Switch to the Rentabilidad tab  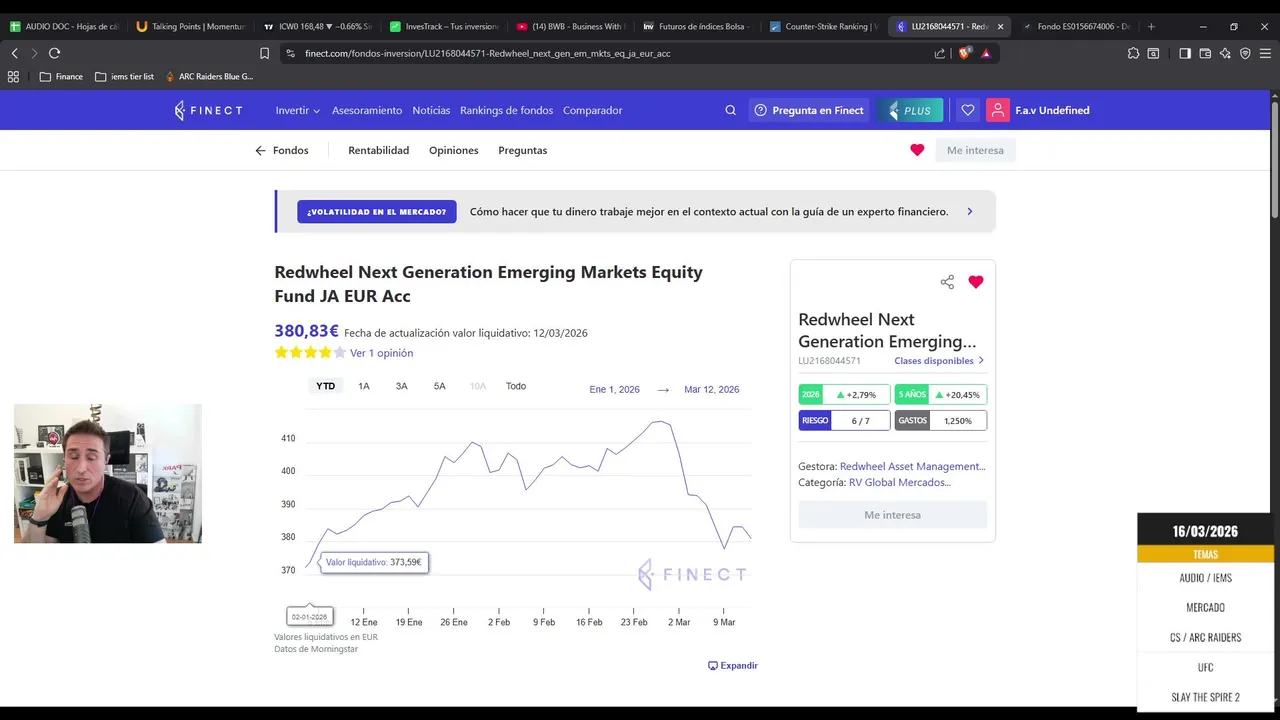(378, 150)
